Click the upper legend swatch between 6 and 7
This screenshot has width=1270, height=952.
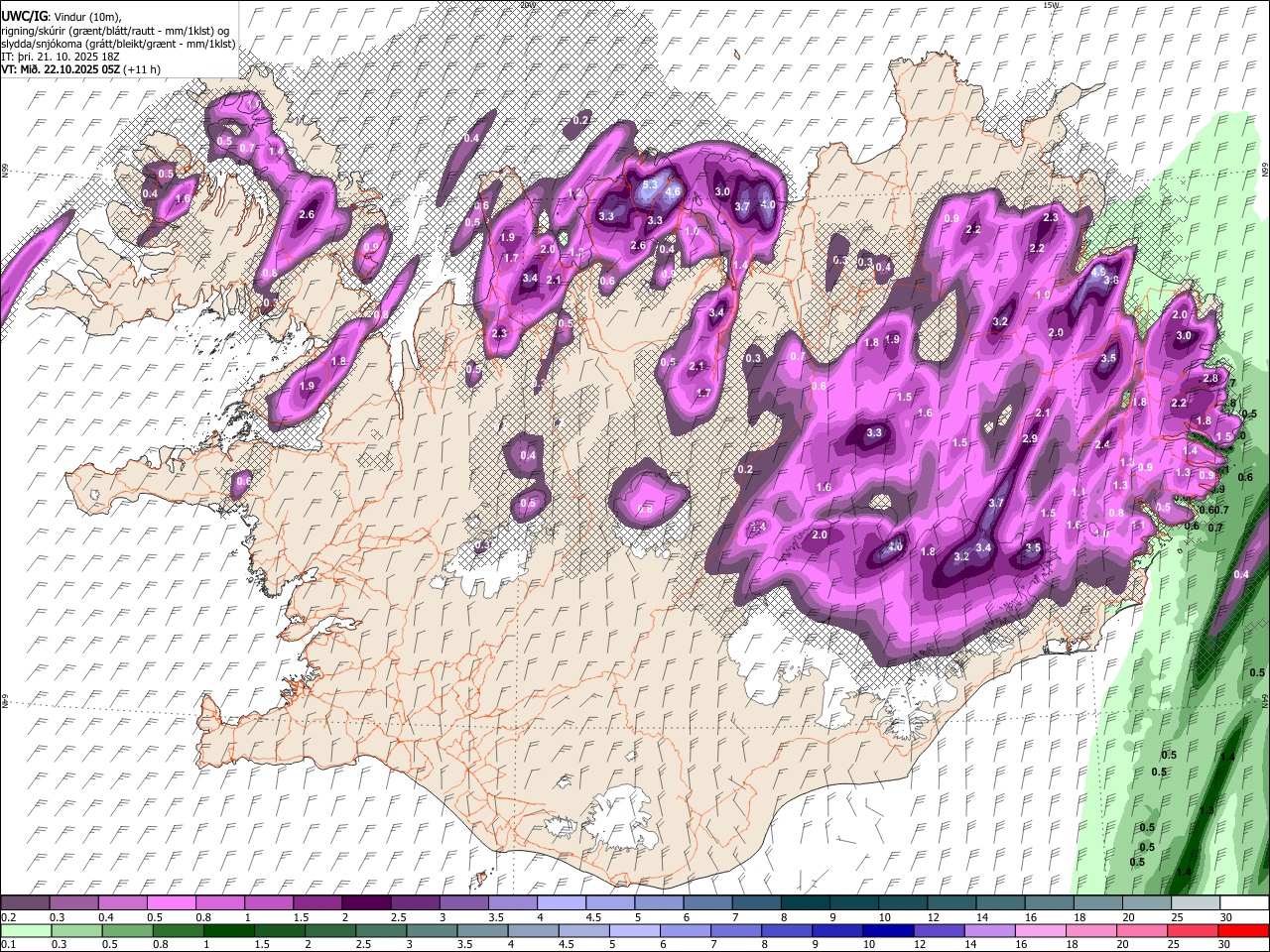[x=706, y=903]
